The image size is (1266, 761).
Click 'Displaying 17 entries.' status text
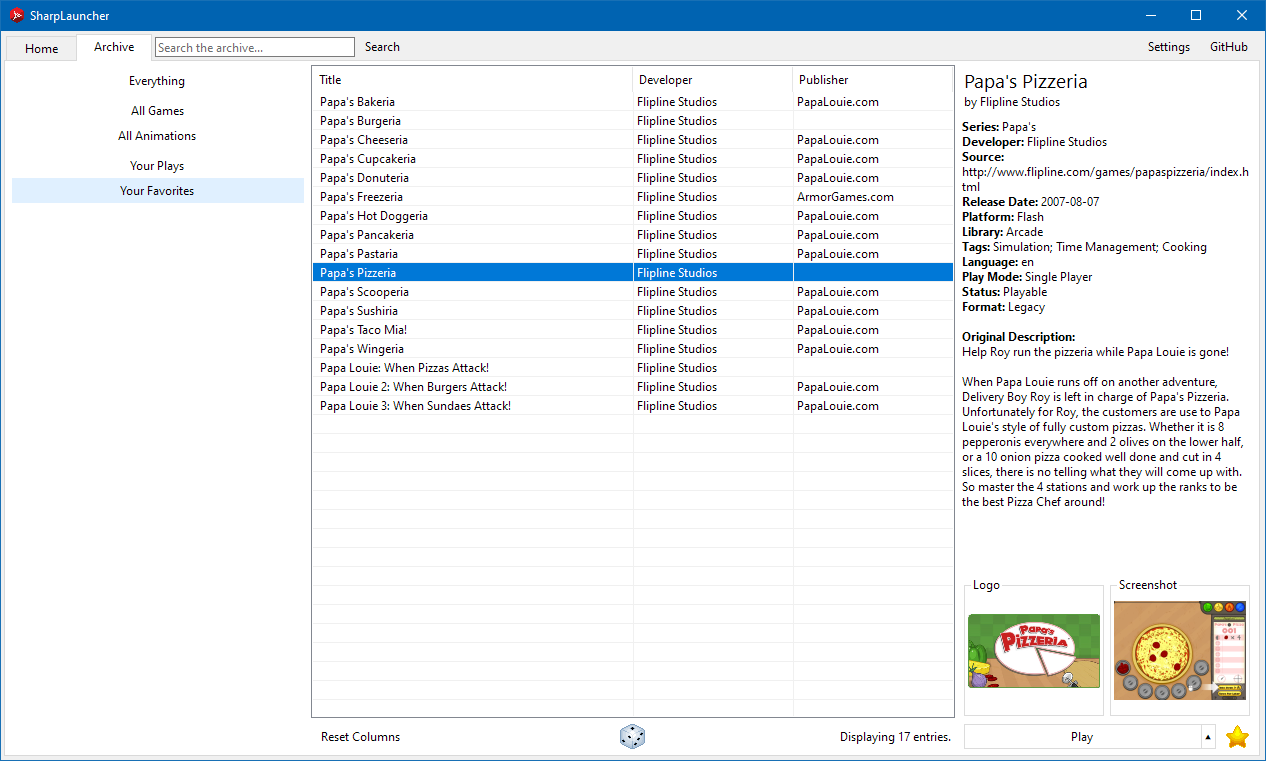pos(895,737)
